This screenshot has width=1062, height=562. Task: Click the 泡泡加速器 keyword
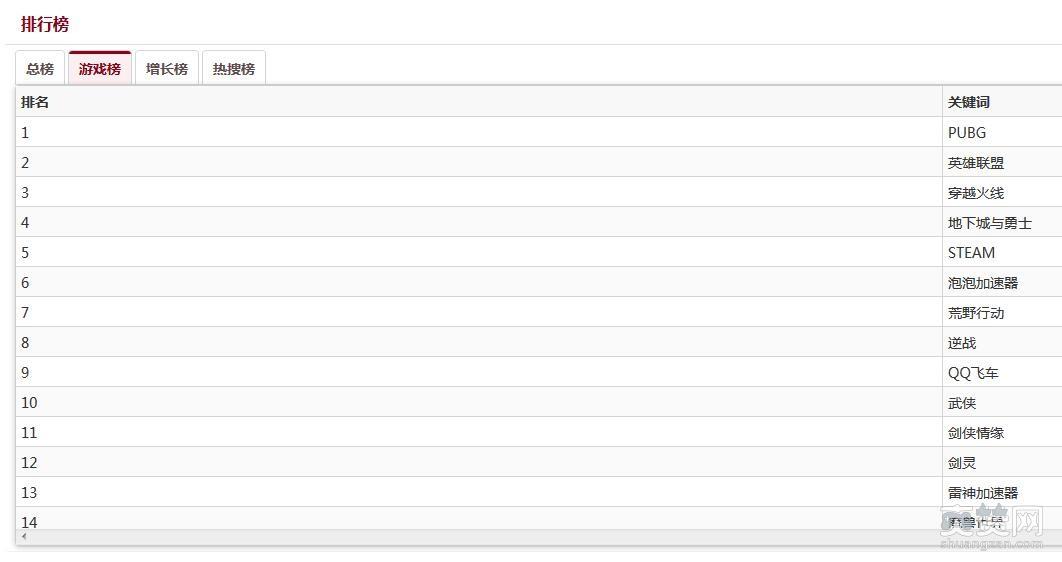pyautogui.click(x=983, y=282)
